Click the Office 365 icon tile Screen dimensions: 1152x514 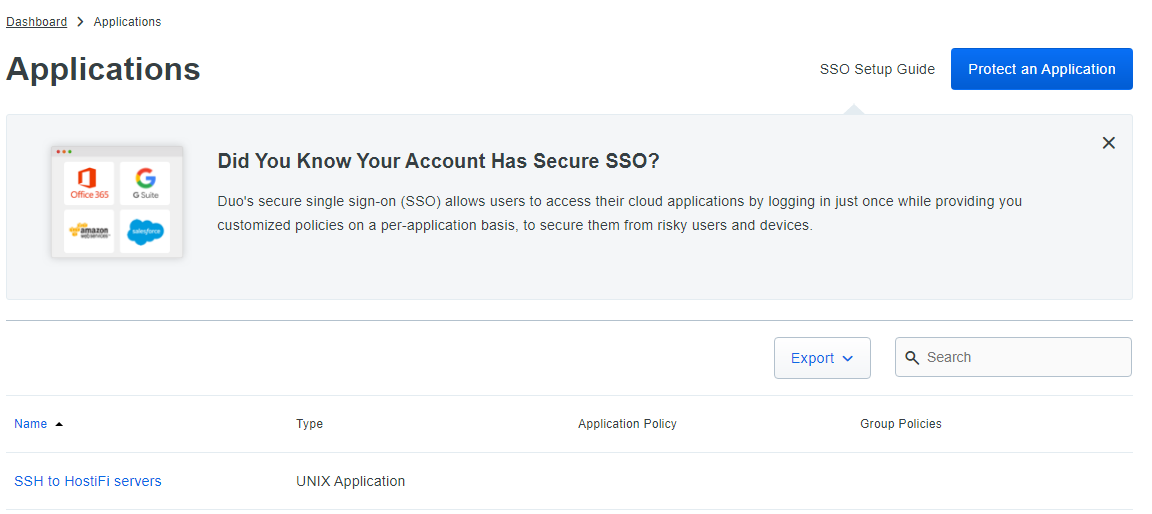click(90, 183)
